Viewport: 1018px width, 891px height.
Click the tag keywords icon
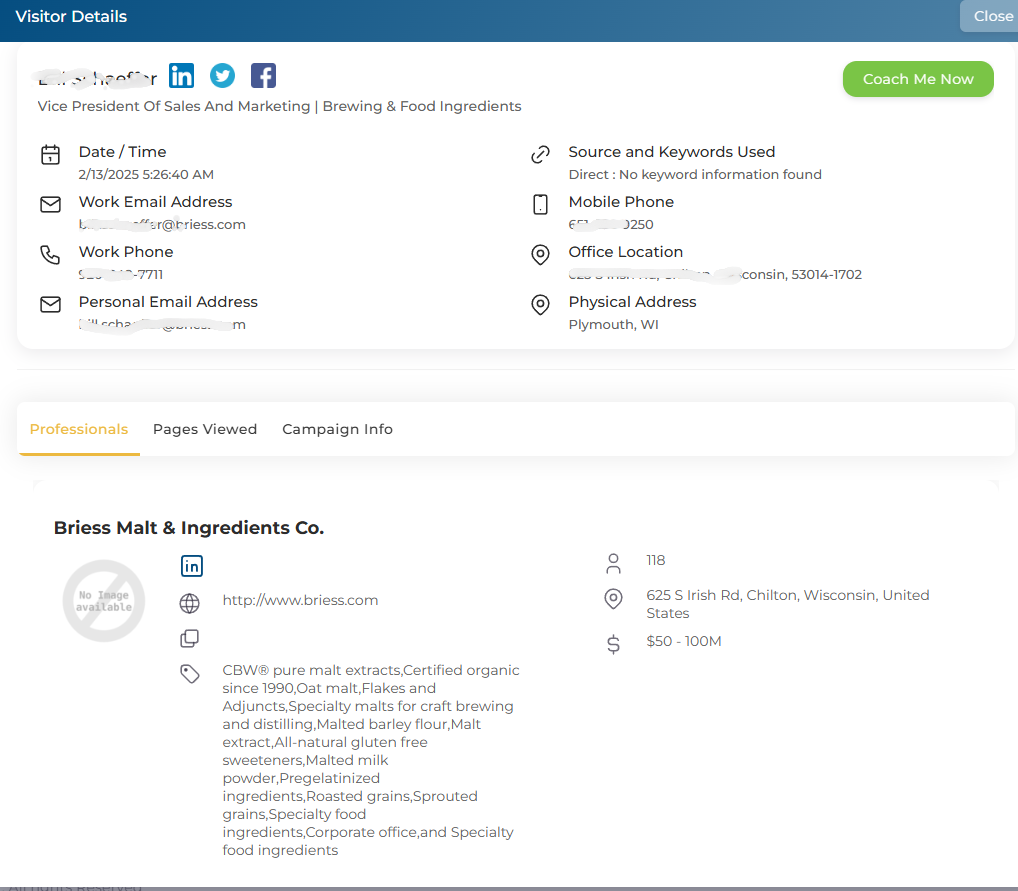190,674
